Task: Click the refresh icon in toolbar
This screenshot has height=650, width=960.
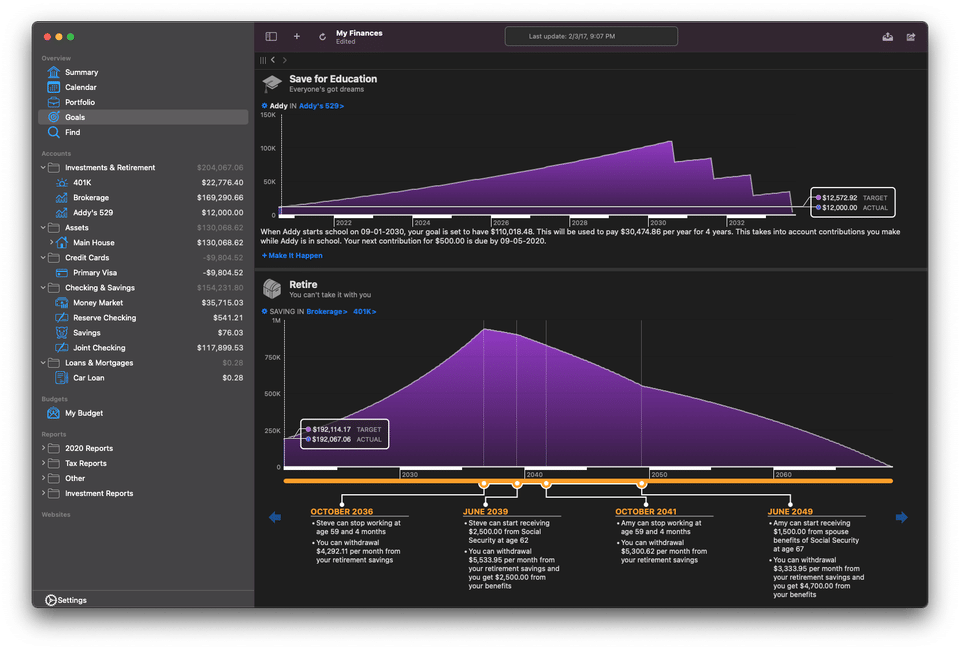Action: [322, 37]
